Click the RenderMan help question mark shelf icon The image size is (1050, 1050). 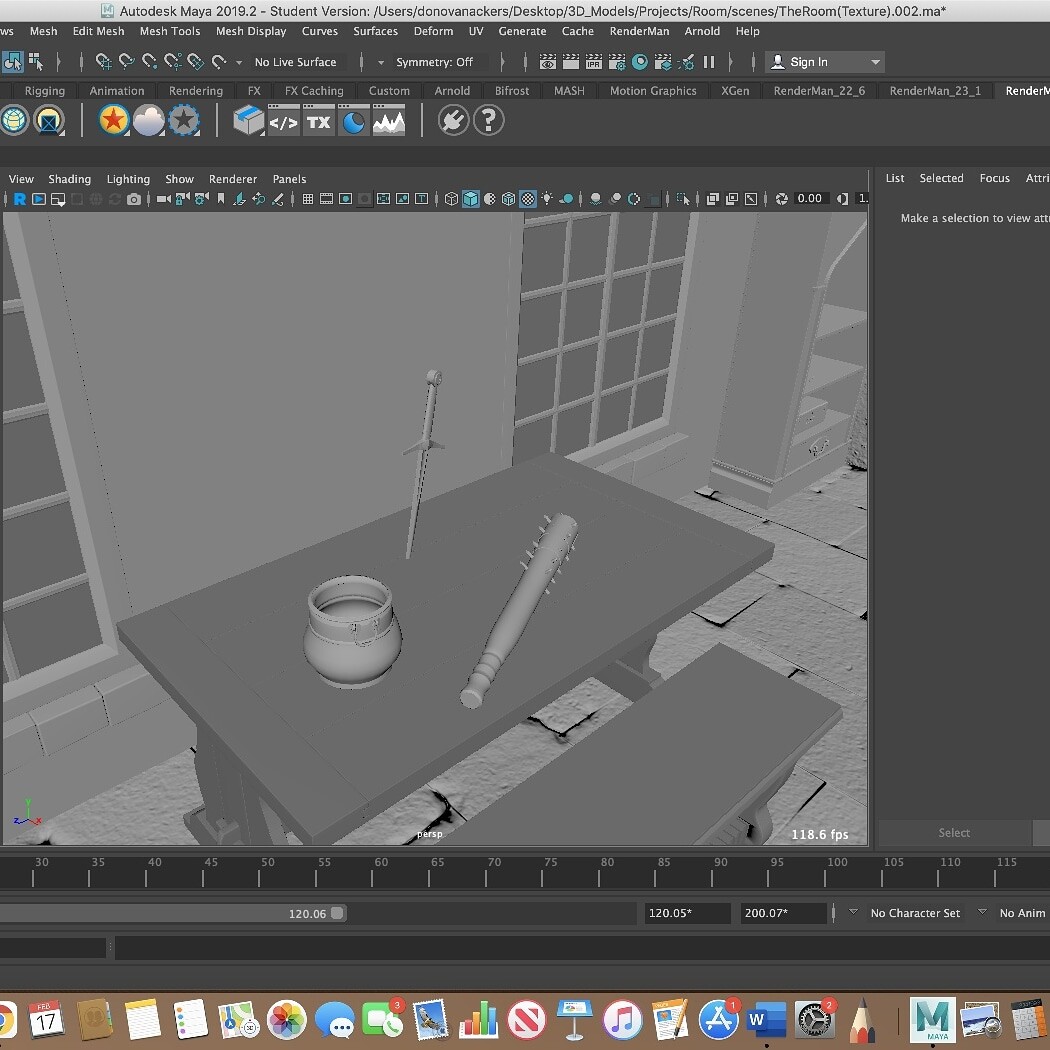pos(488,120)
